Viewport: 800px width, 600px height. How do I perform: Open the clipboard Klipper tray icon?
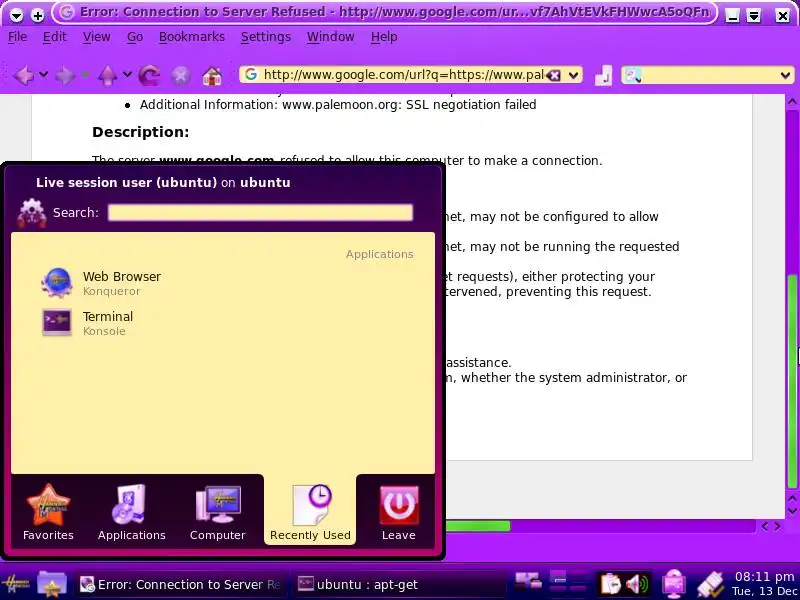[609, 585]
